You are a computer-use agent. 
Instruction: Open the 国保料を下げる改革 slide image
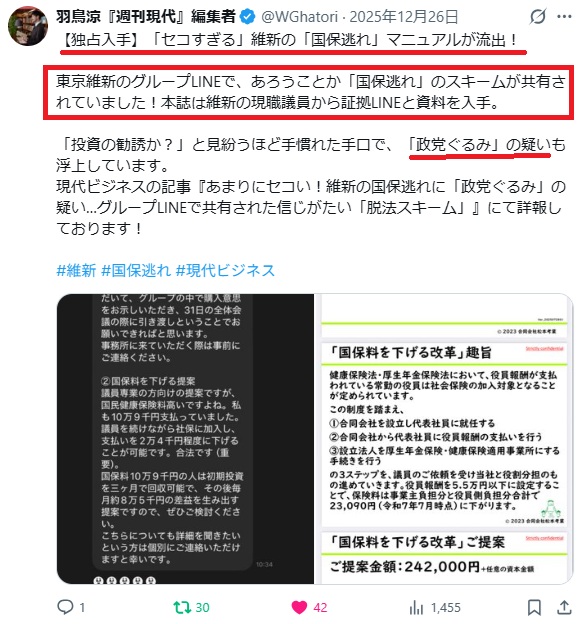pyautogui.click(x=444, y=439)
